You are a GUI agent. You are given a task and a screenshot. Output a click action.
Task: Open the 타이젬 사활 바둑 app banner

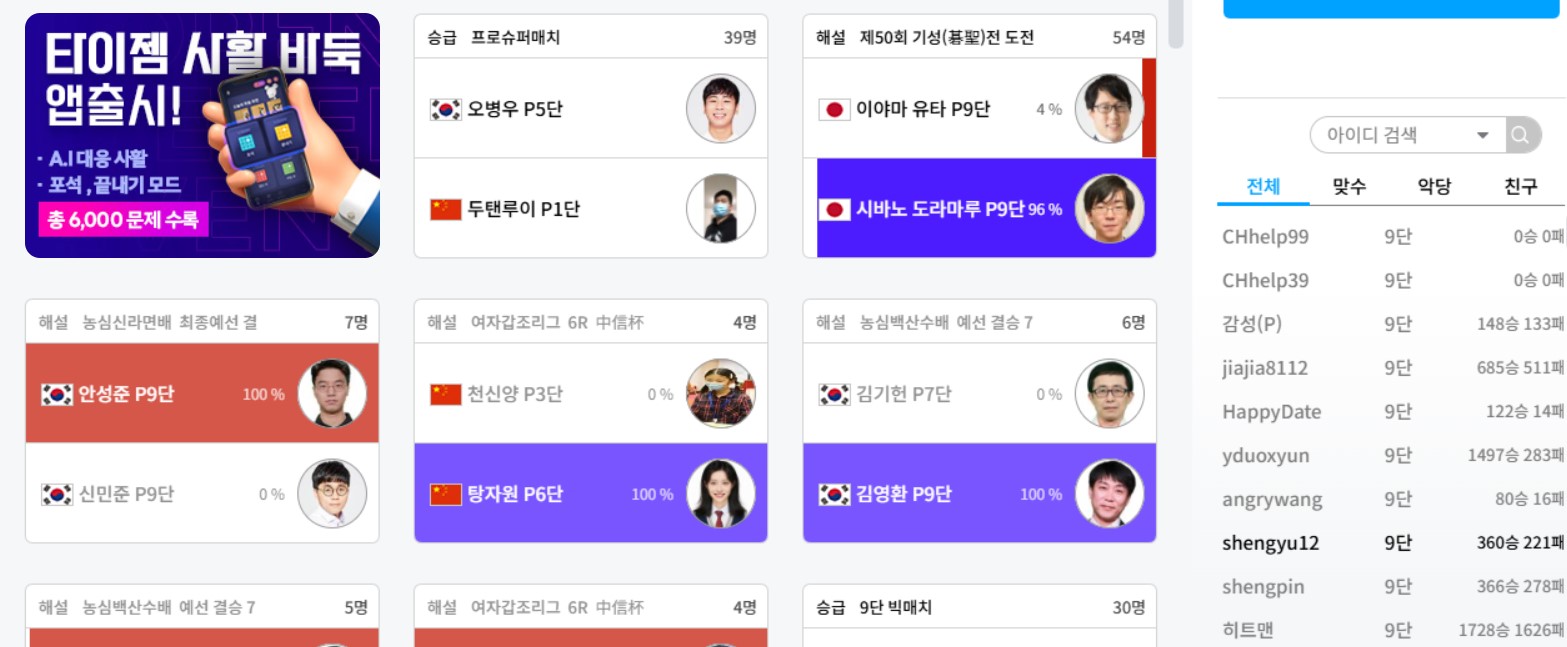click(x=203, y=128)
